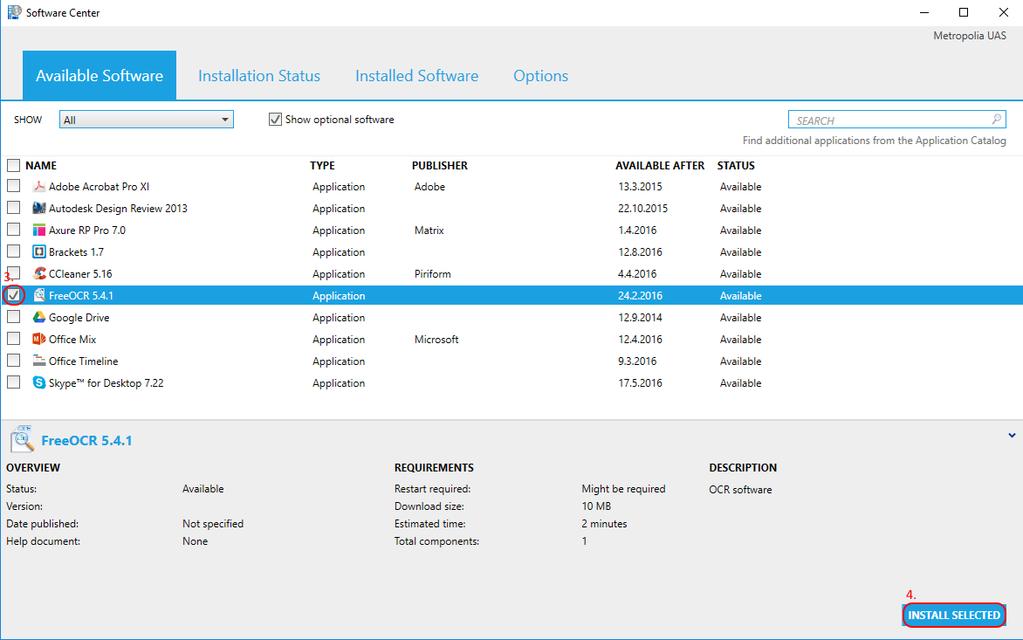The height and width of the screenshot is (640, 1023).
Task: Uncheck the FreeOCR 5.4.1 checkbox
Action: (13, 295)
